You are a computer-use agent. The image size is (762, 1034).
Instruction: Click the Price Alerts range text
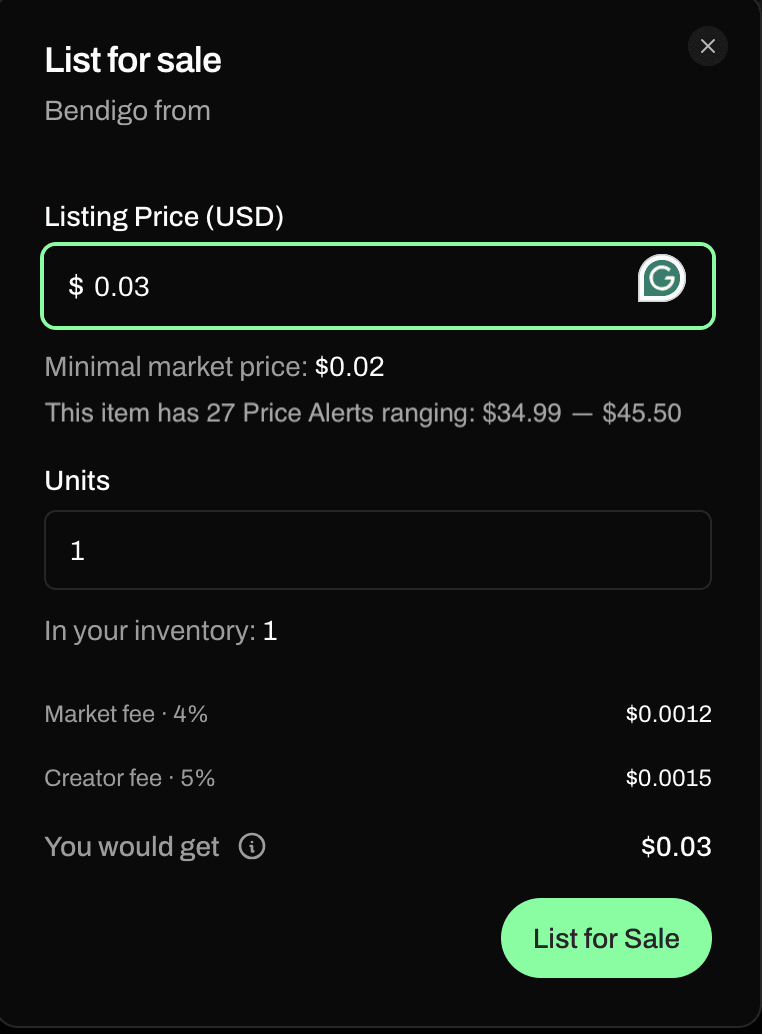tap(363, 413)
